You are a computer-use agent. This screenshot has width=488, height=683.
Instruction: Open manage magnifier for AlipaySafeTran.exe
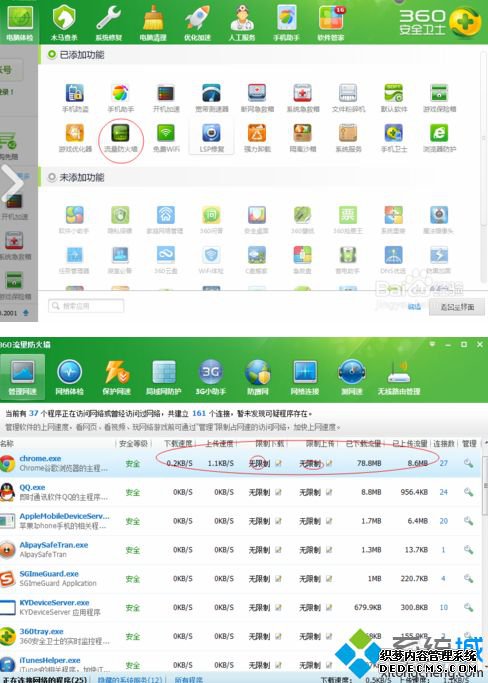coord(468,549)
